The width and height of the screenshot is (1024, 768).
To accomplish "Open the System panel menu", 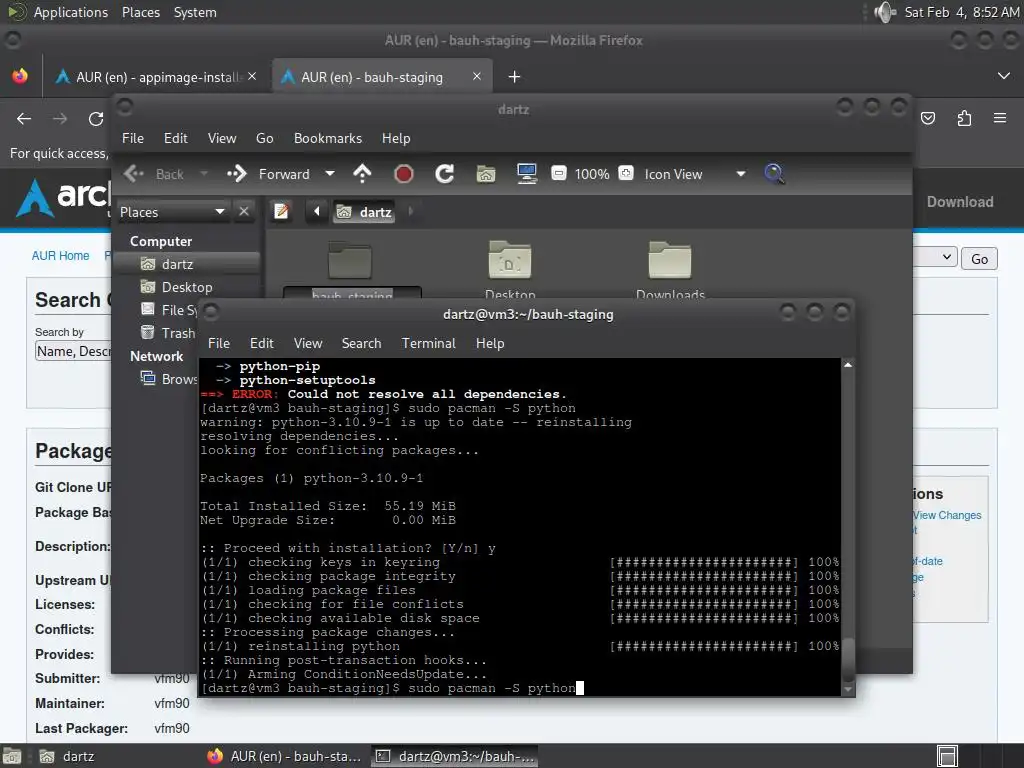I will click(x=195, y=12).
